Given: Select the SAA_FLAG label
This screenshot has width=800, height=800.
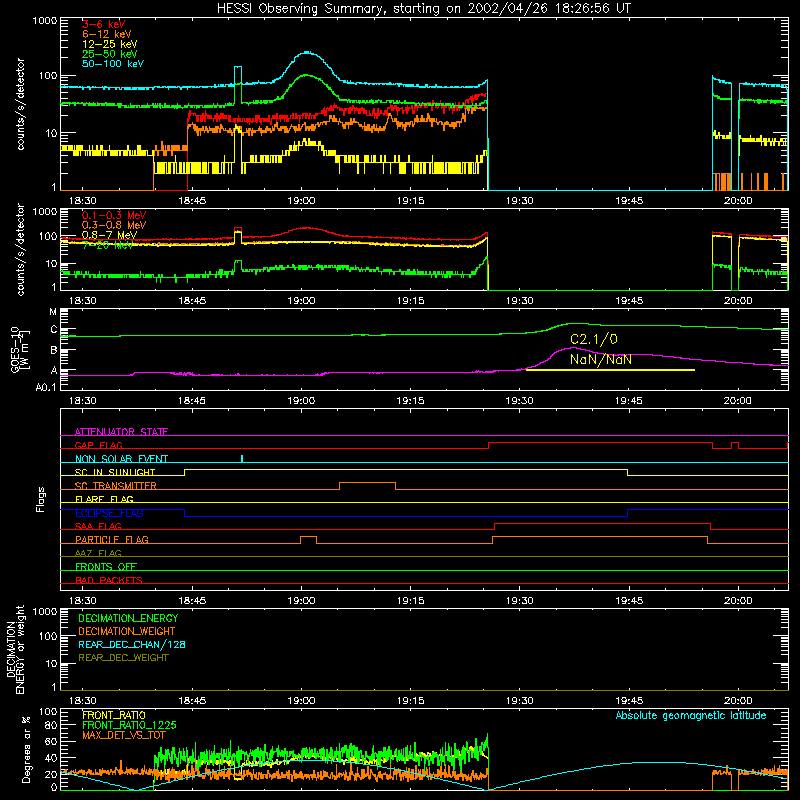Looking at the screenshot, I should [x=98, y=526].
